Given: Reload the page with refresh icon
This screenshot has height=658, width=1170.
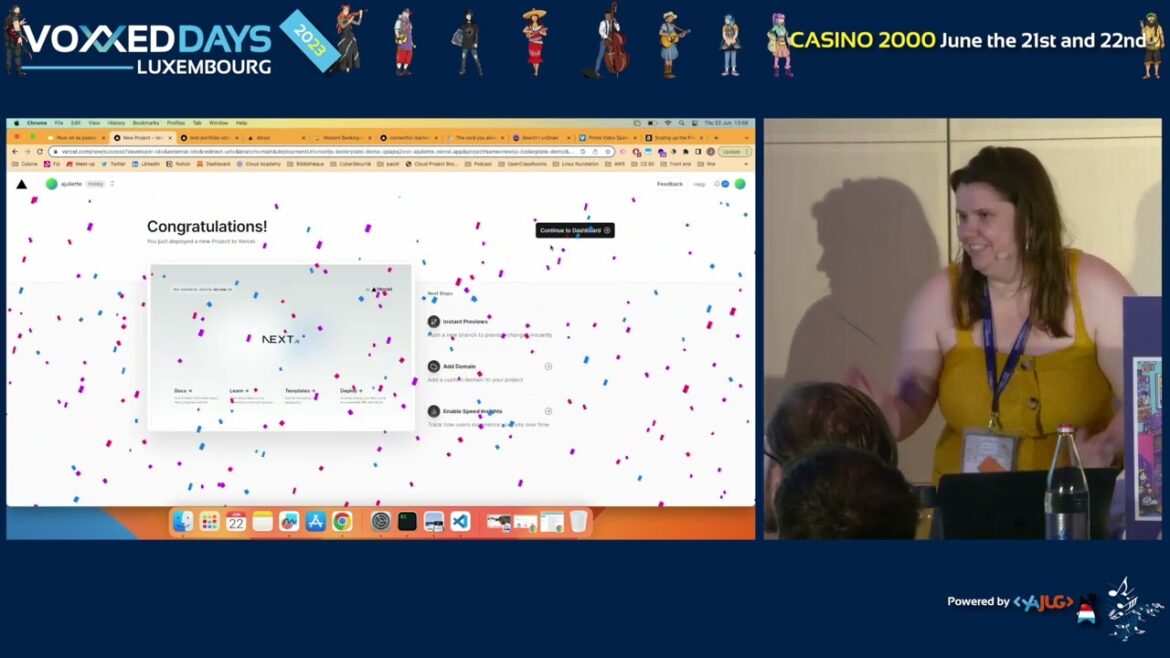Looking at the screenshot, I should [x=40, y=151].
